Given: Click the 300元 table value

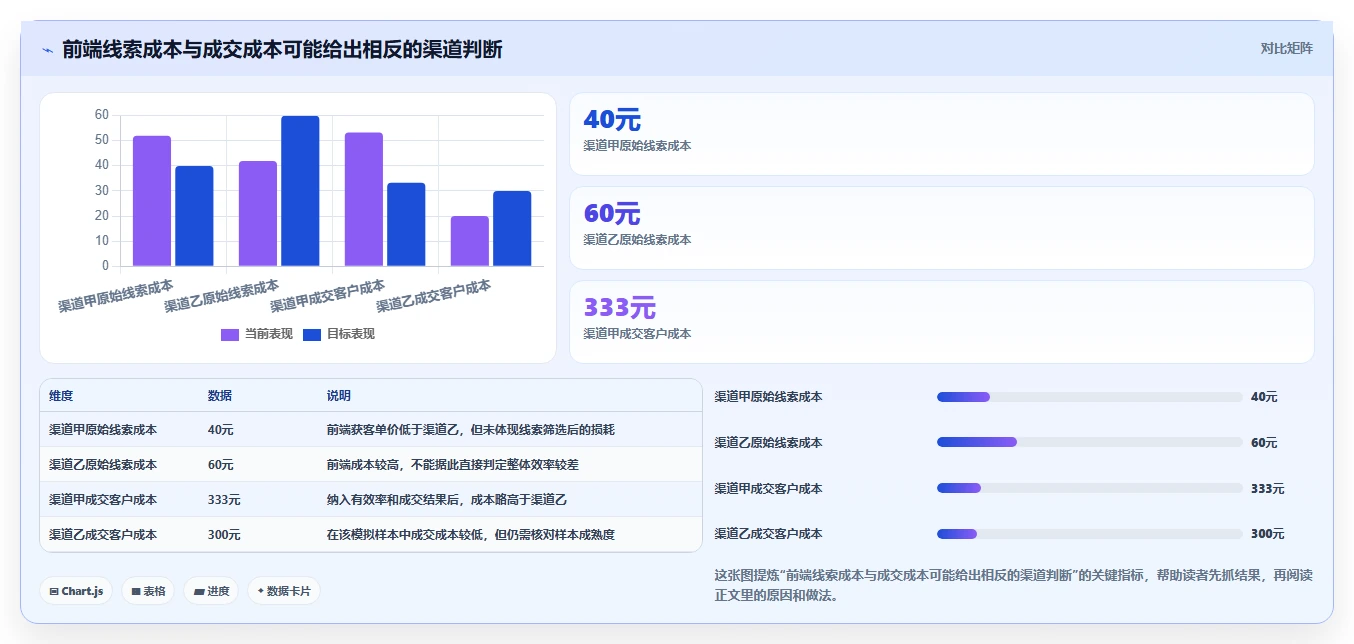Looking at the screenshot, I should coord(224,534).
